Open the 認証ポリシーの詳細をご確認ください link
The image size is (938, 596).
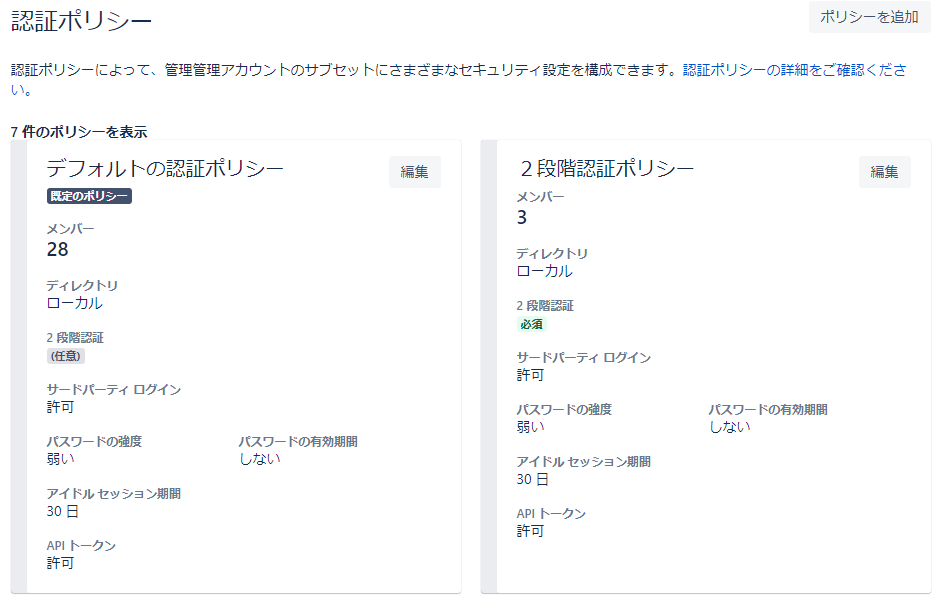point(794,71)
